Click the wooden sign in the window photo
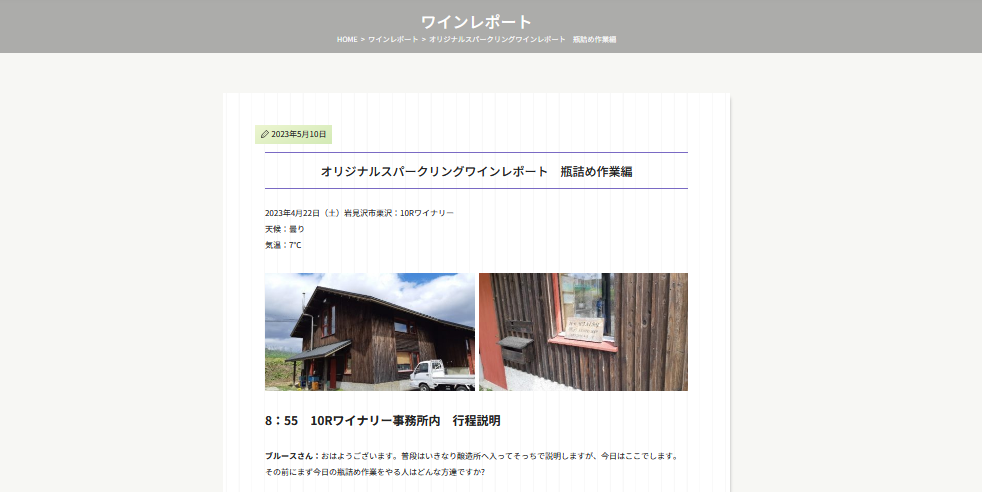Viewport: 982px width, 492px height. (x=585, y=331)
